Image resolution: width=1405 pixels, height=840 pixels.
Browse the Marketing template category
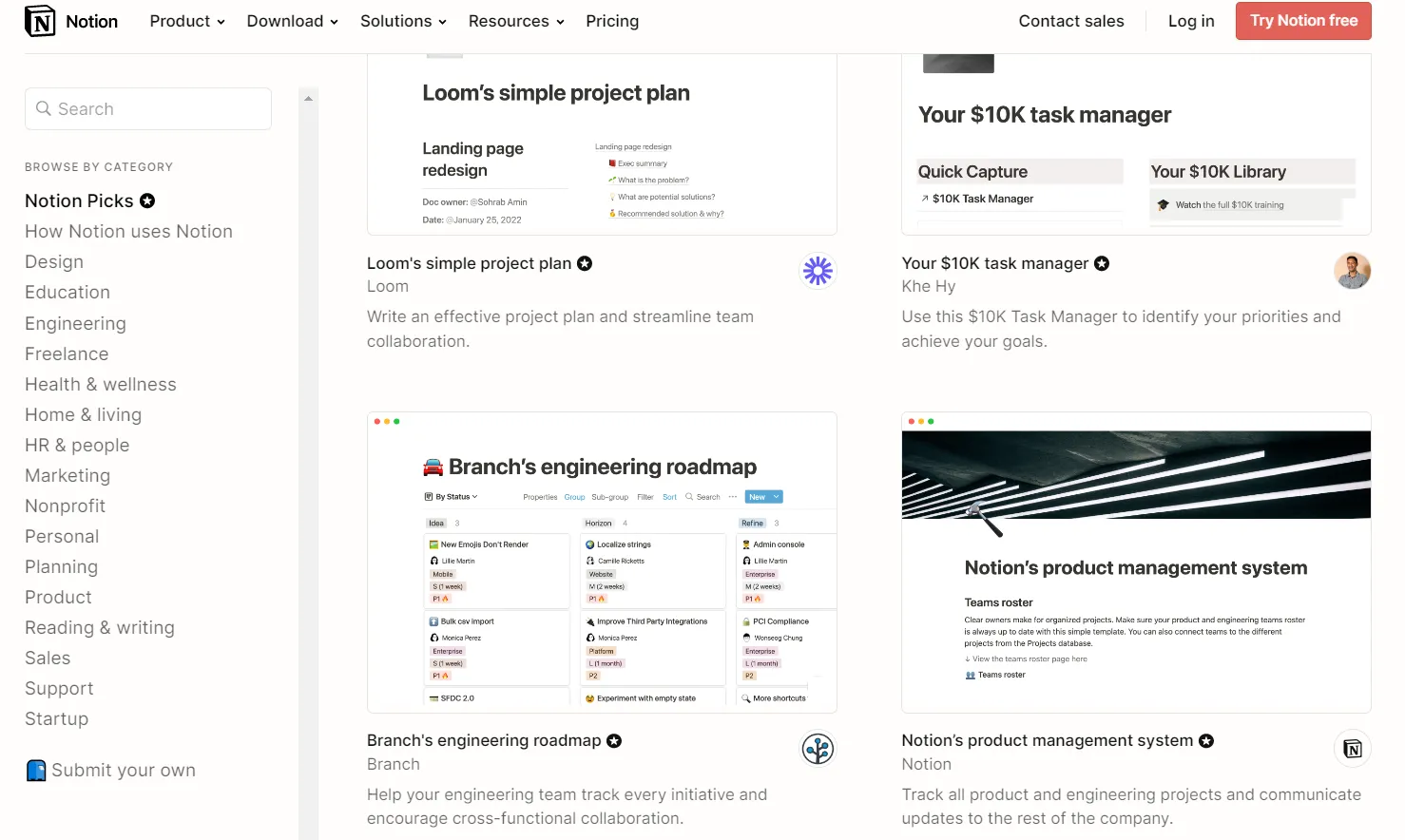tap(67, 475)
